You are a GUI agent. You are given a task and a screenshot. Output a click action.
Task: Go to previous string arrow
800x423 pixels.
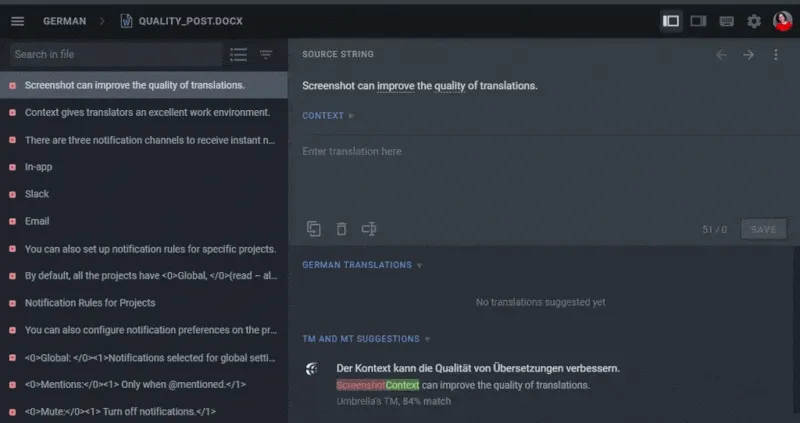(x=721, y=55)
